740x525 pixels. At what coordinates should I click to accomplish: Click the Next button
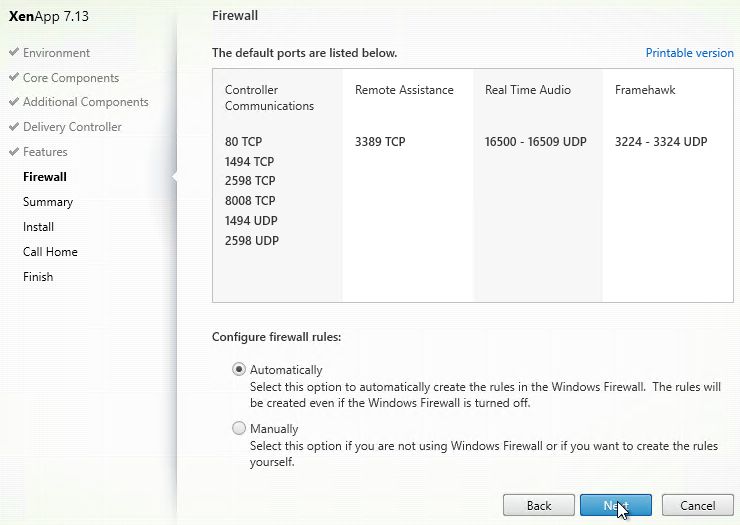(616, 506)
